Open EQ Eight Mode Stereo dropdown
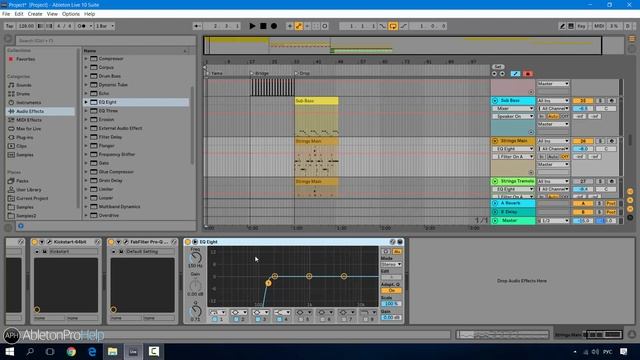The image size is (640, 360). (391, 264)
